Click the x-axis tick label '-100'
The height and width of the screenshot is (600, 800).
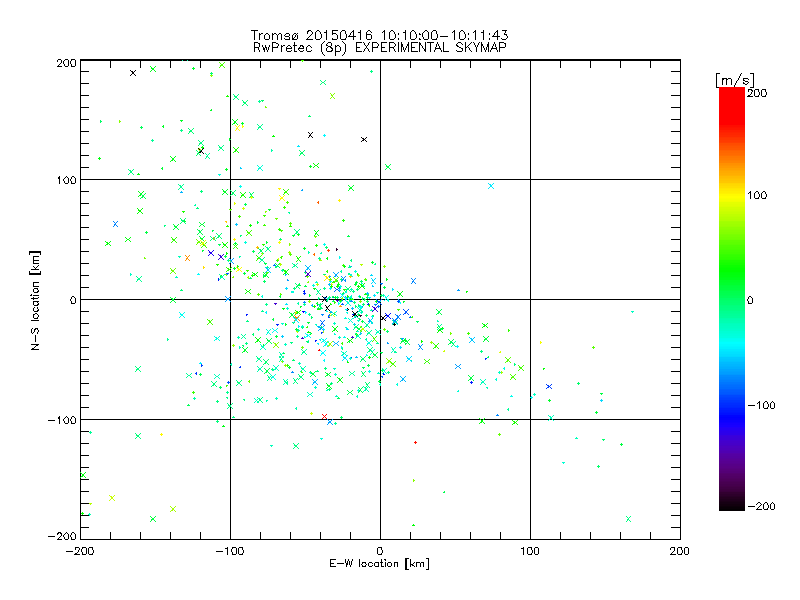click(230, 551)
